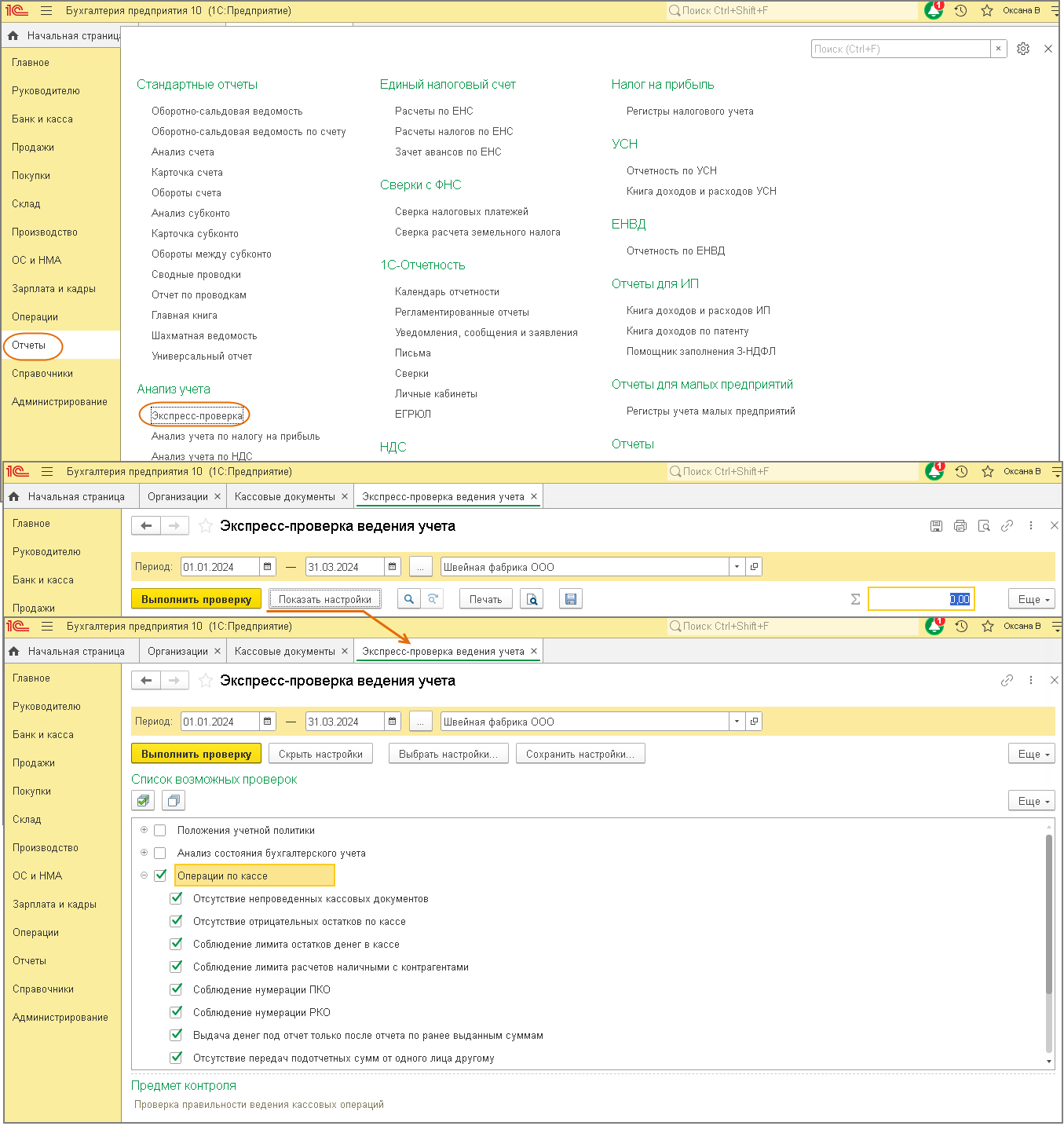Open Еще menu above checks list

(x=1032, y=801)
